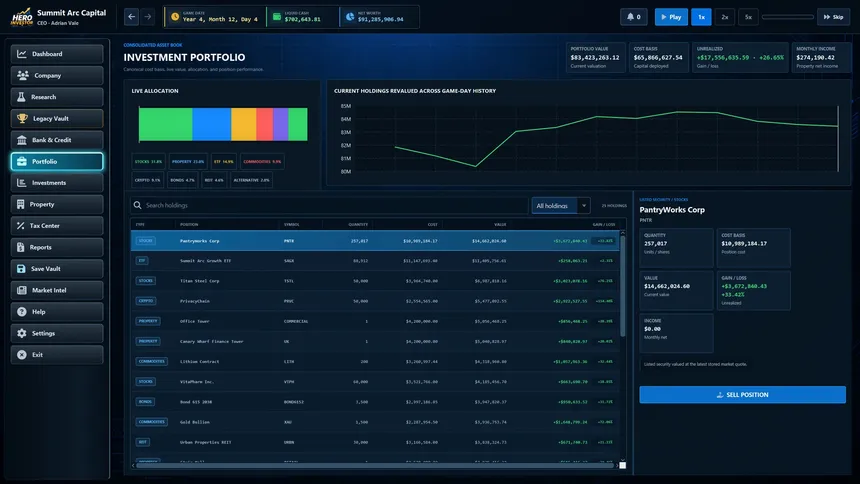Click the Bonds allocation legend chip
Viewport: 860px width, 484px height.
(x=182, y=180)
